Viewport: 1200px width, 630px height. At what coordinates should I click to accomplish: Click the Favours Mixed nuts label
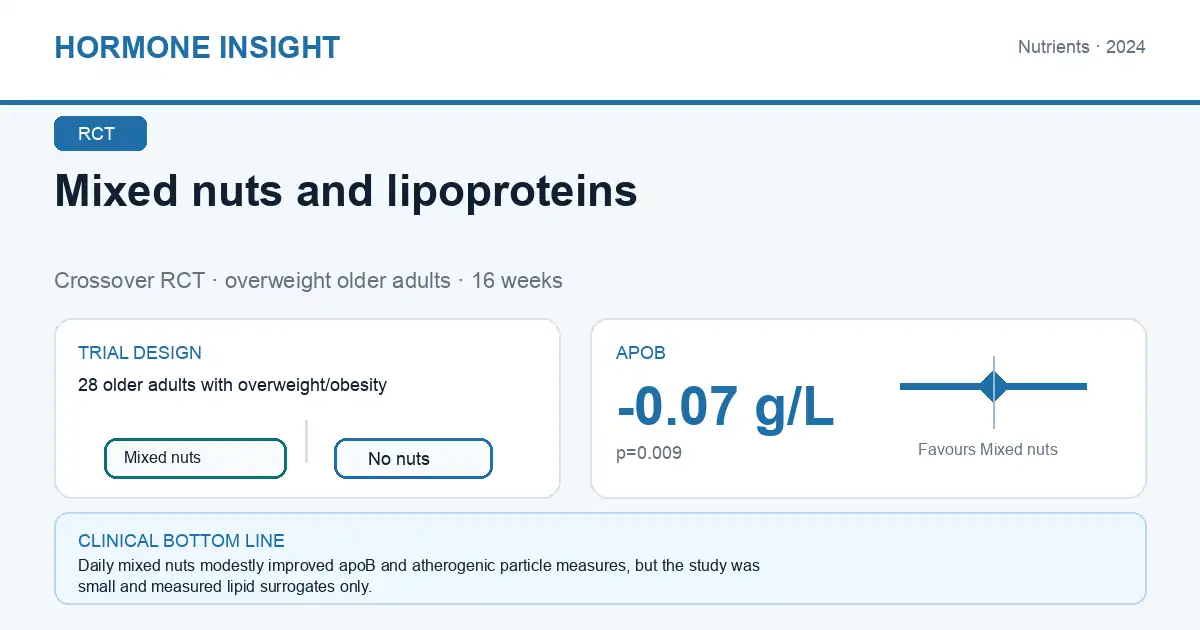point(988,450)
